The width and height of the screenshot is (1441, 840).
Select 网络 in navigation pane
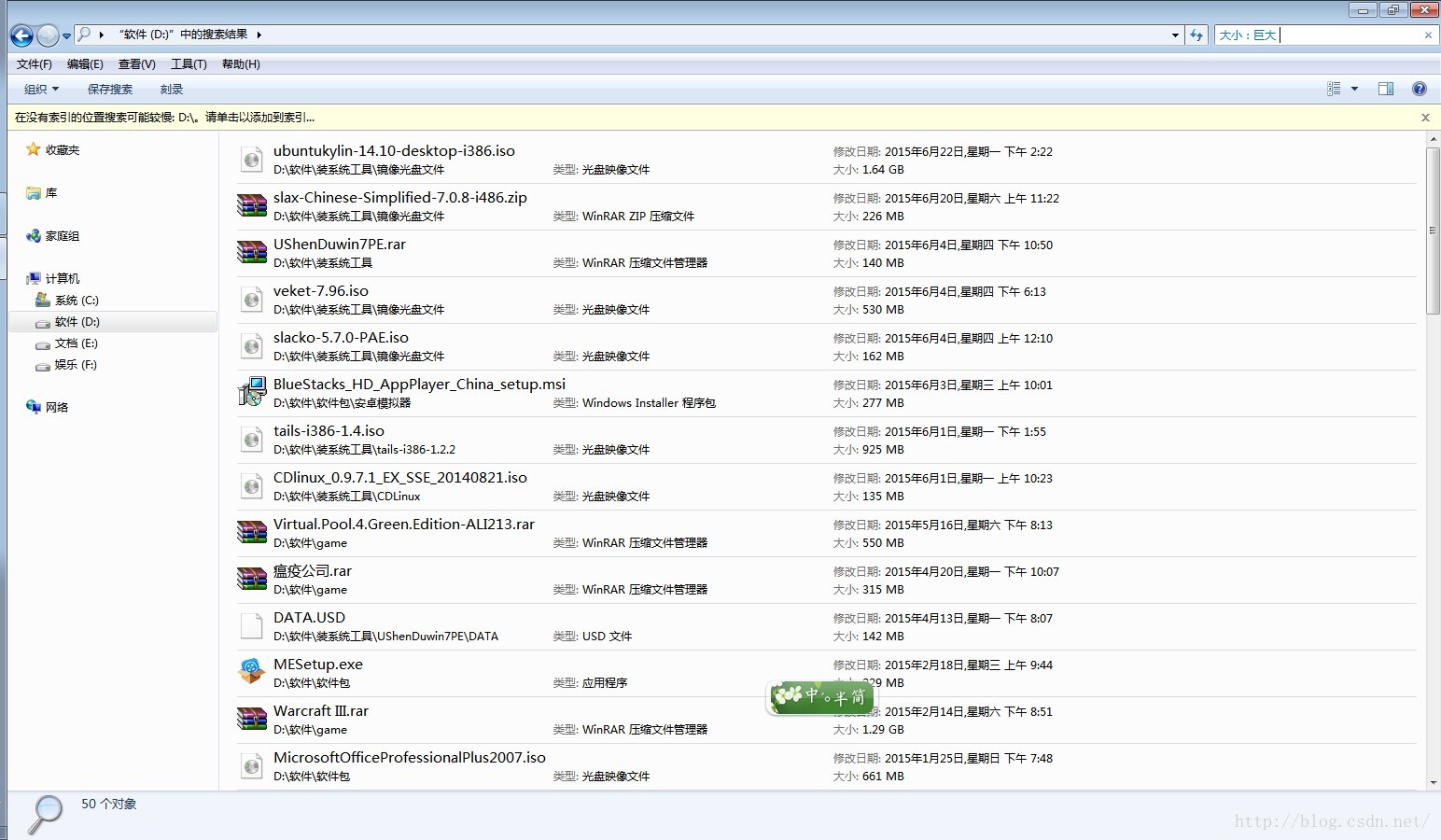coord(48,407)
